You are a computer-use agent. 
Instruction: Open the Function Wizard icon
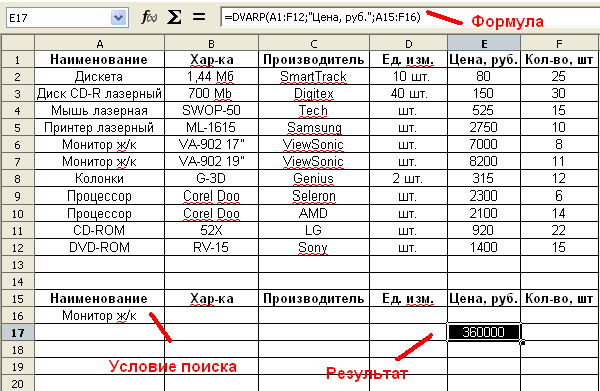(x=149, y=17)
